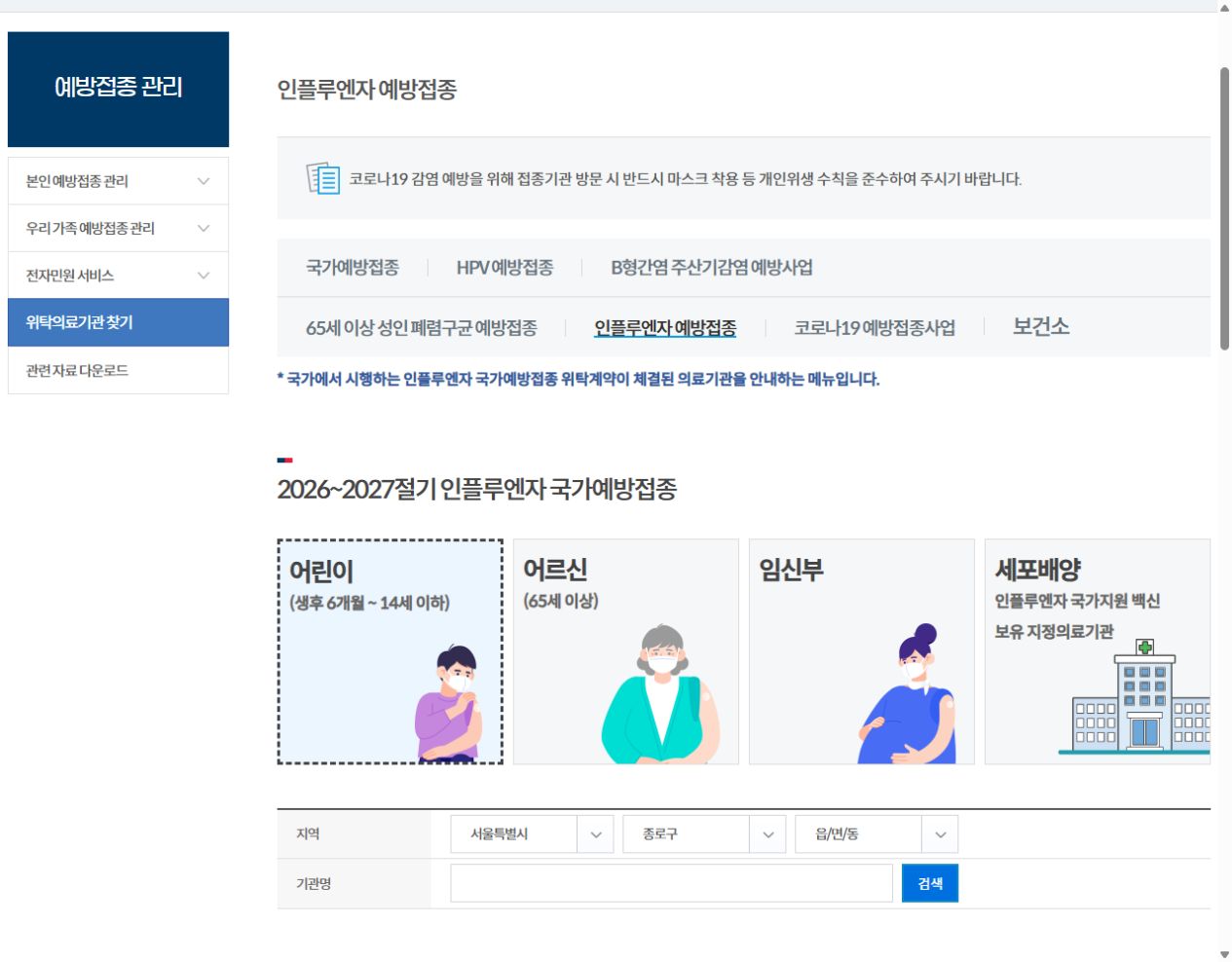Click the 인플루엔자 예방접종 page heading
The image size is (1232, 962).
point(367,90)
